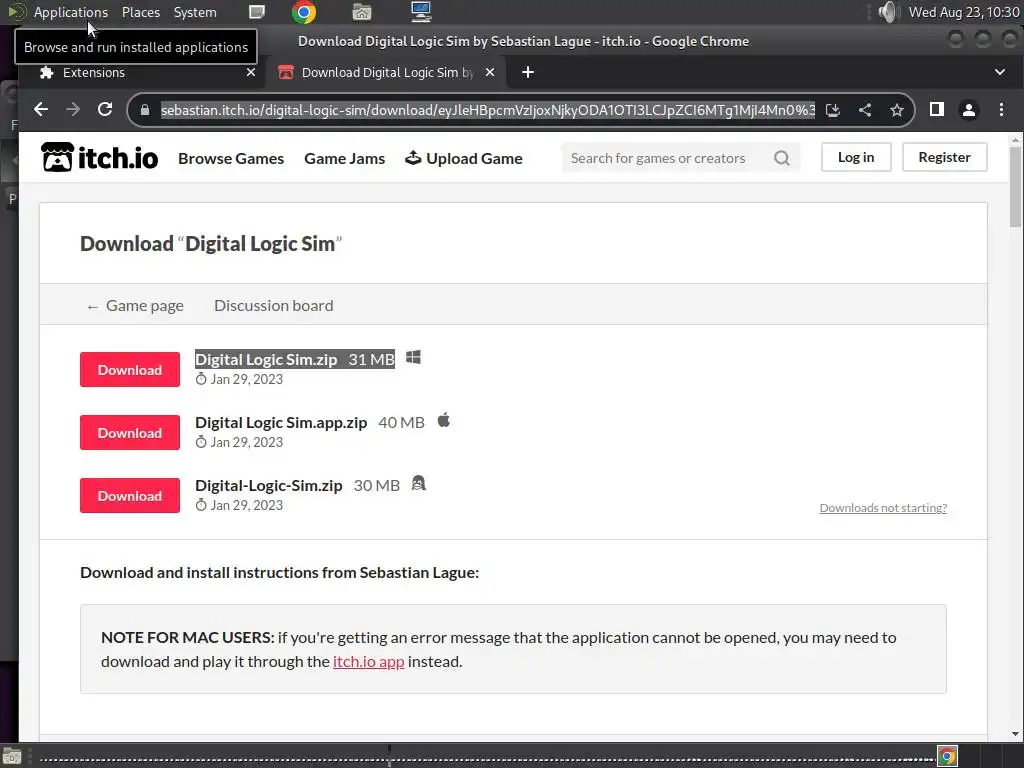The width and height of the screenshot is (1024, 768).
Task: Click the 40 MB file size
Action: (402, 423)
